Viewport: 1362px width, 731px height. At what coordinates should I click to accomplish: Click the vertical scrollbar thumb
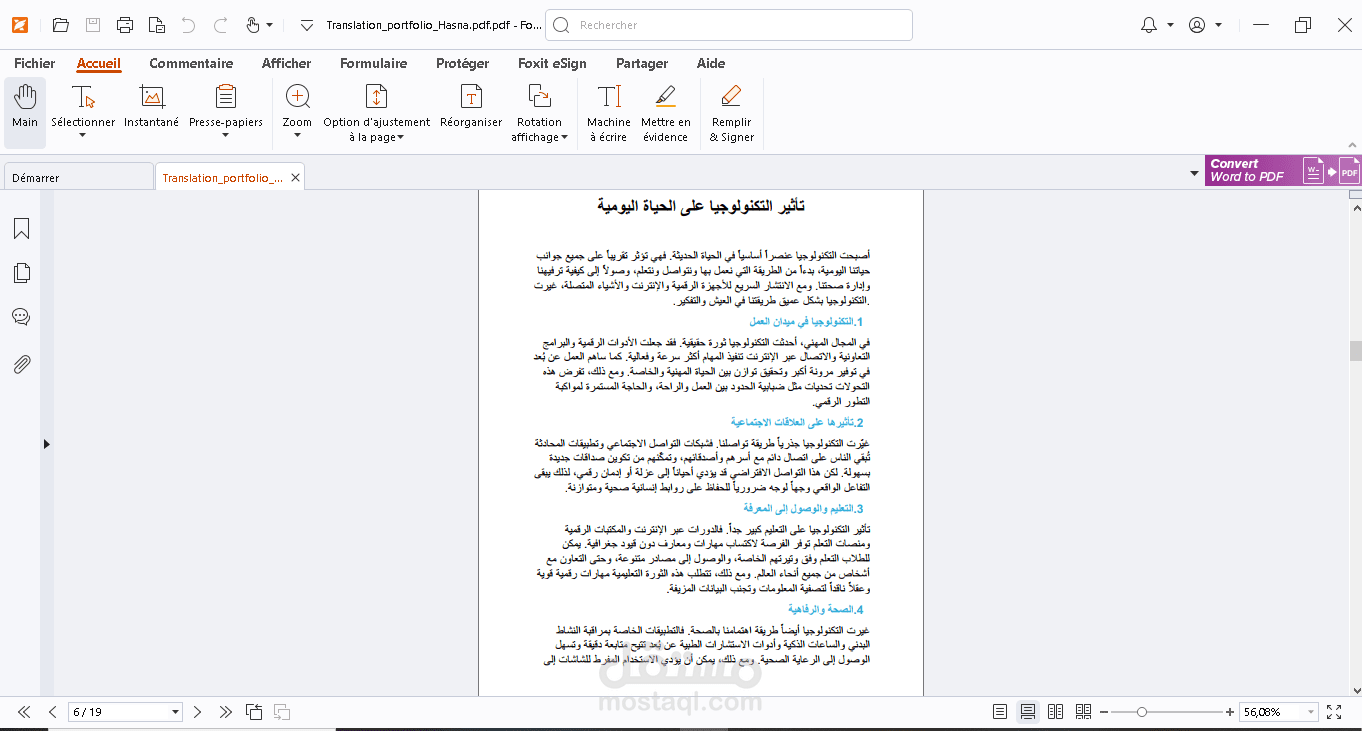click(x=1356, y=350)
